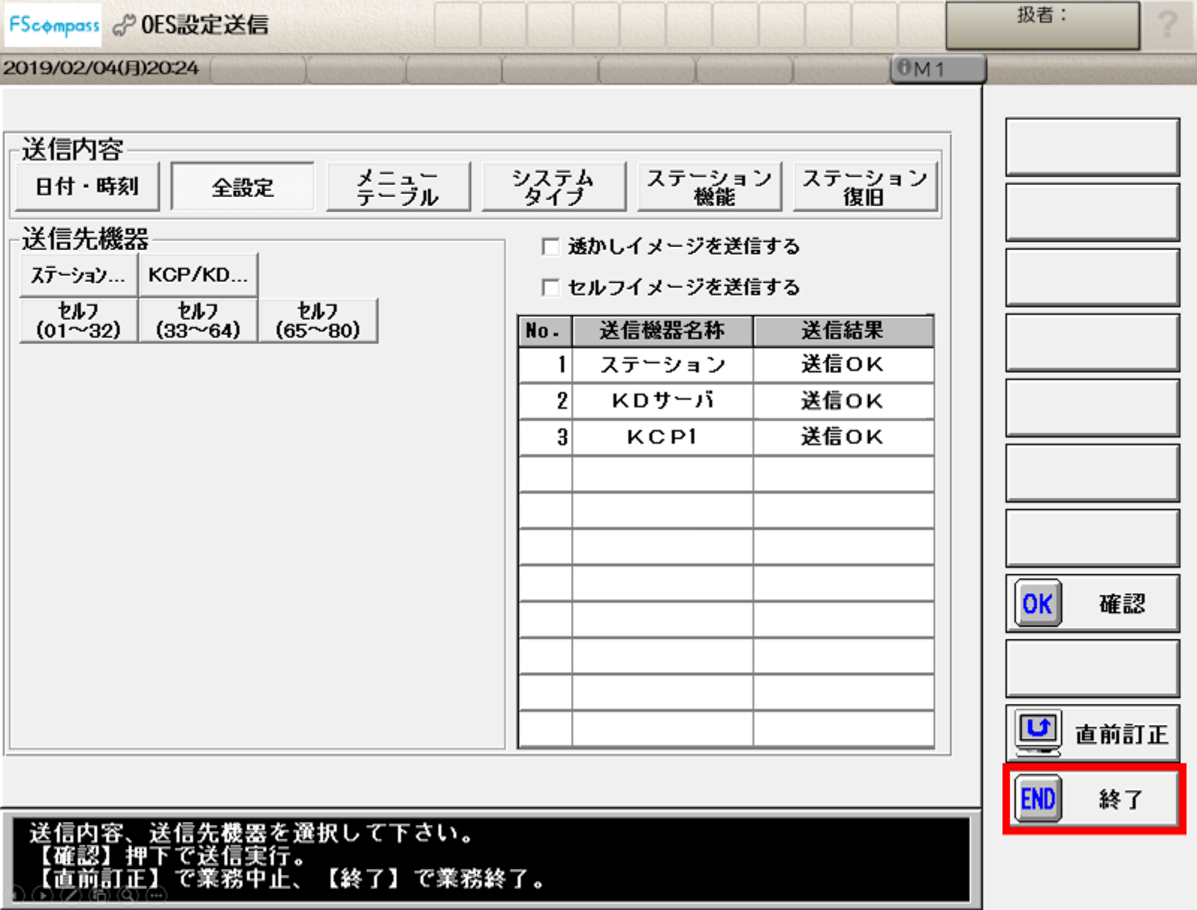Image resolution: width=1197 pixels, height=910 pixels.
Task: Choose セルフ (01～32) destination button
Action: click(78, 320)
